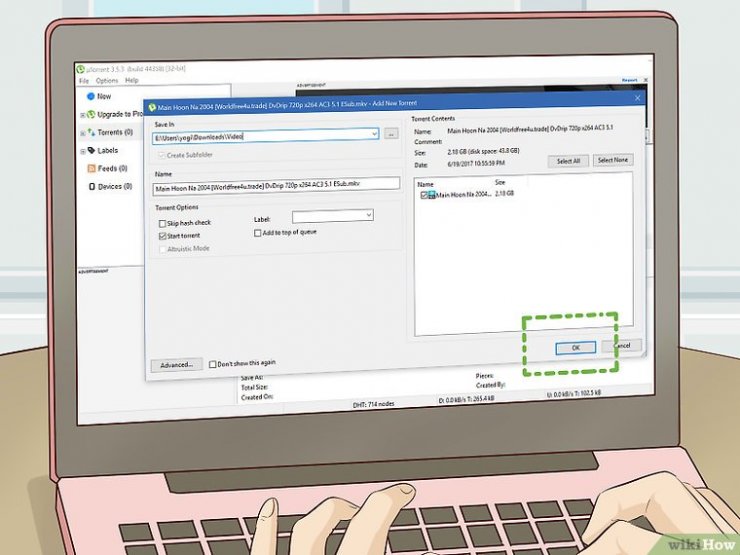Select Upgrade to Pro in the sidebar
Image resolution: width=740 pixels, height=555 pixels.
(120, 114)
